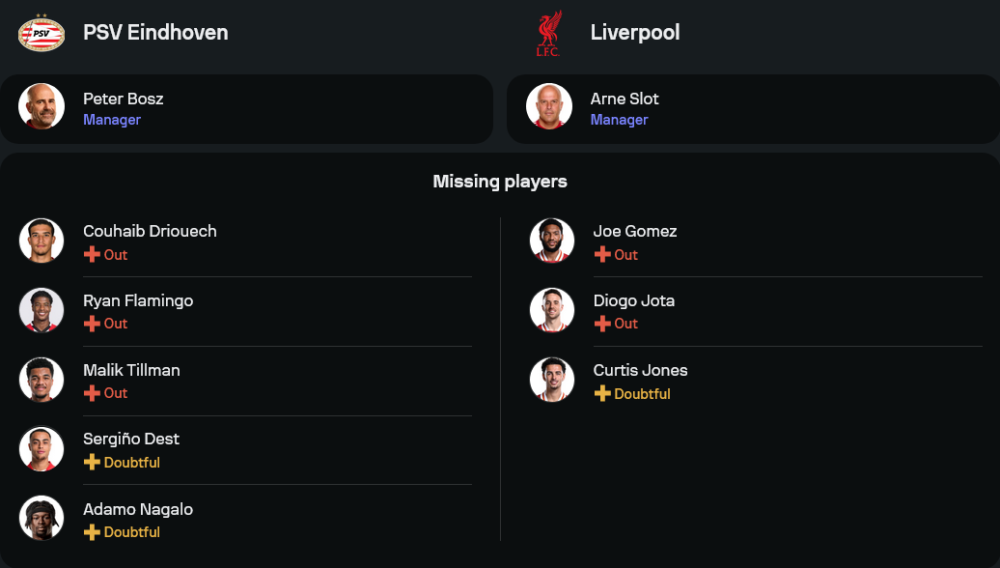Open the Liverpool team name link
The width and height of the screenshot is (1000, 568).
click(x=635, y=33)
